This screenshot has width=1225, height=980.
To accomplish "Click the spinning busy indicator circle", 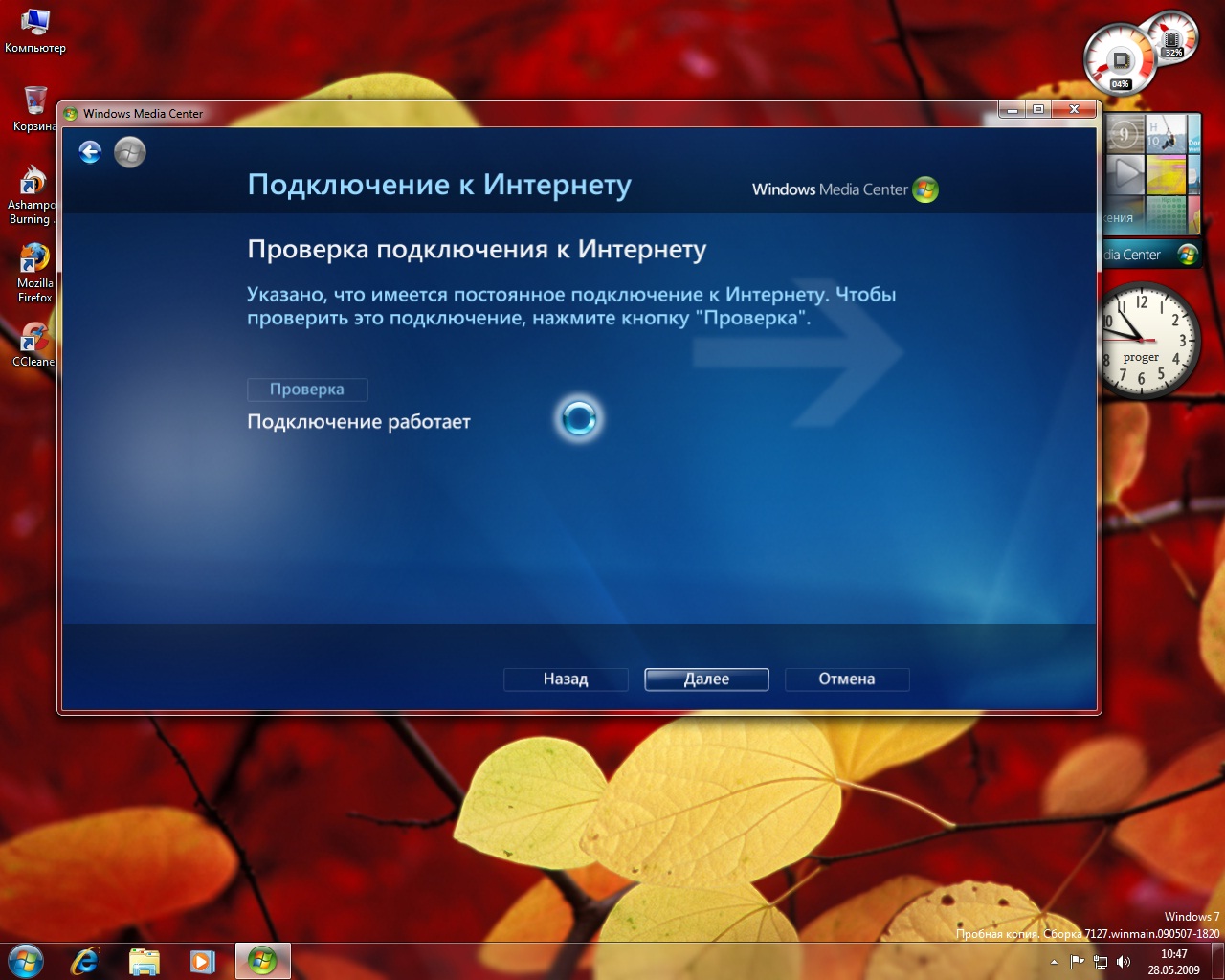I will click(579, 418).
